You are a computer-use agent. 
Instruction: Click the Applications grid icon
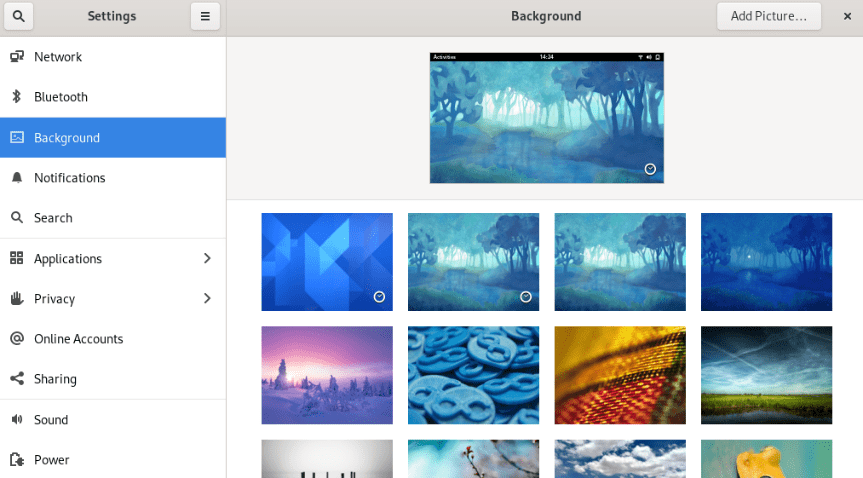[x=17, y=258]
